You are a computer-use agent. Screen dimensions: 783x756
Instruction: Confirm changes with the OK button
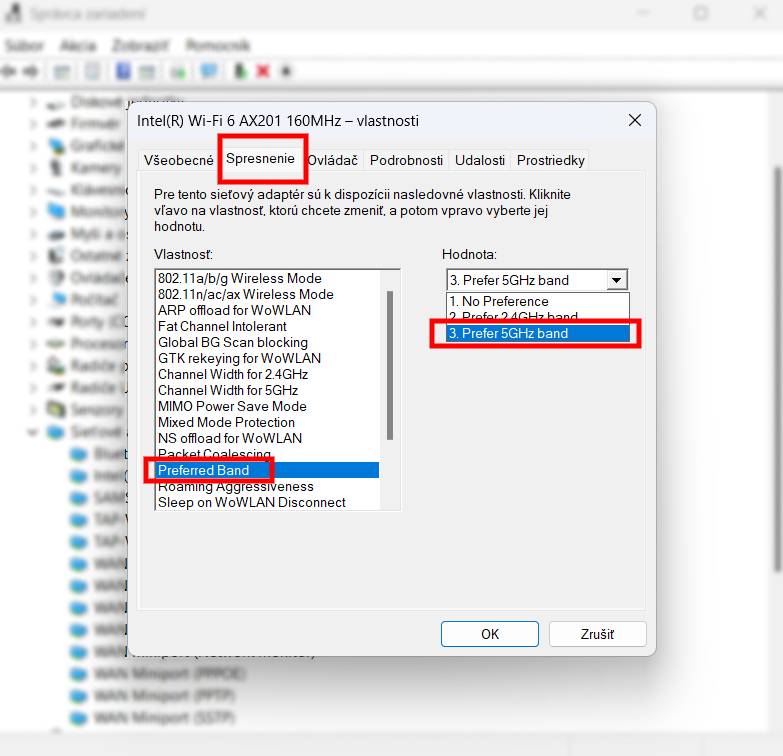[489, 634]
